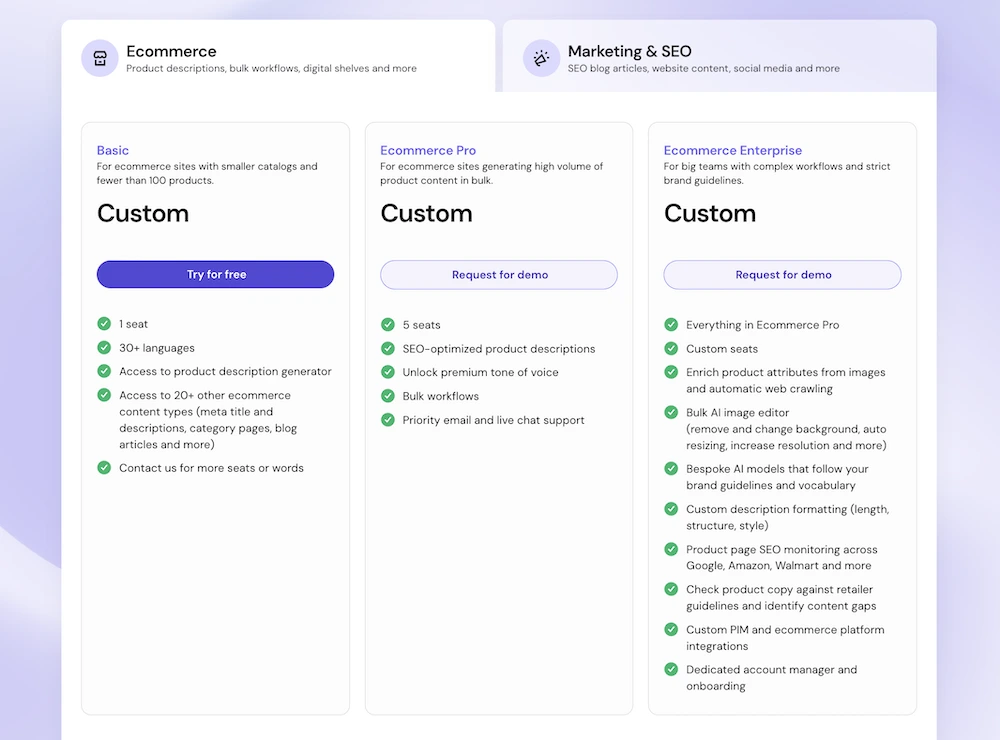Open the Ecommerce plans tab
Image resolution: width=1000 pixels, height=740 pixels.
pos(278,56)
